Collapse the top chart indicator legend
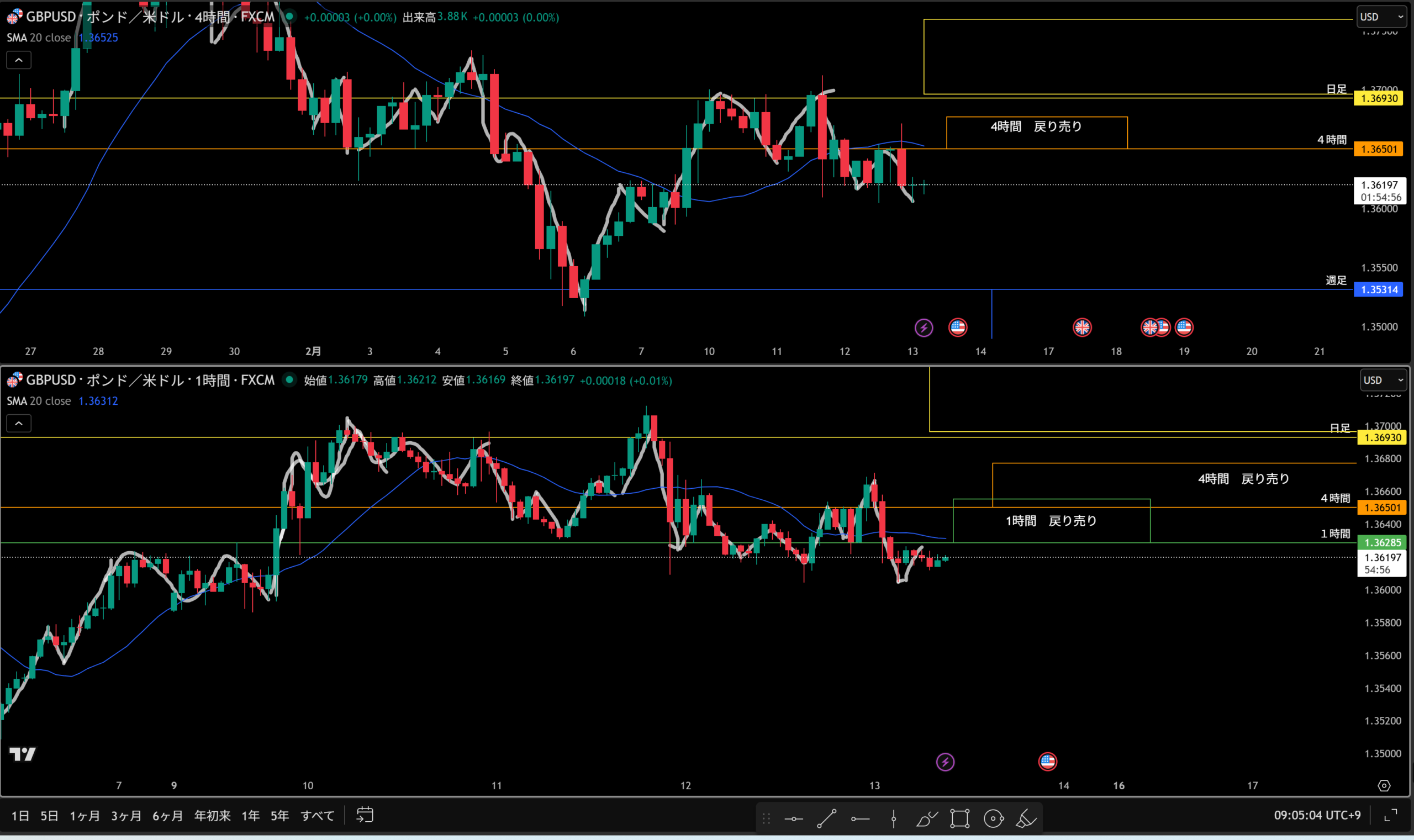 [x=19, y=60]
